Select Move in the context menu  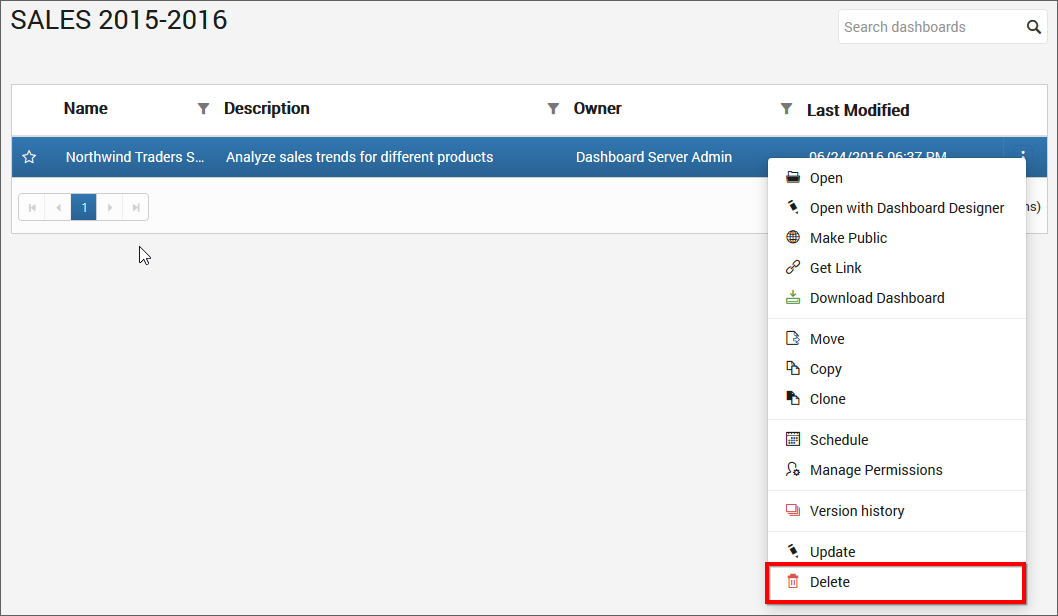pos(897,339)
